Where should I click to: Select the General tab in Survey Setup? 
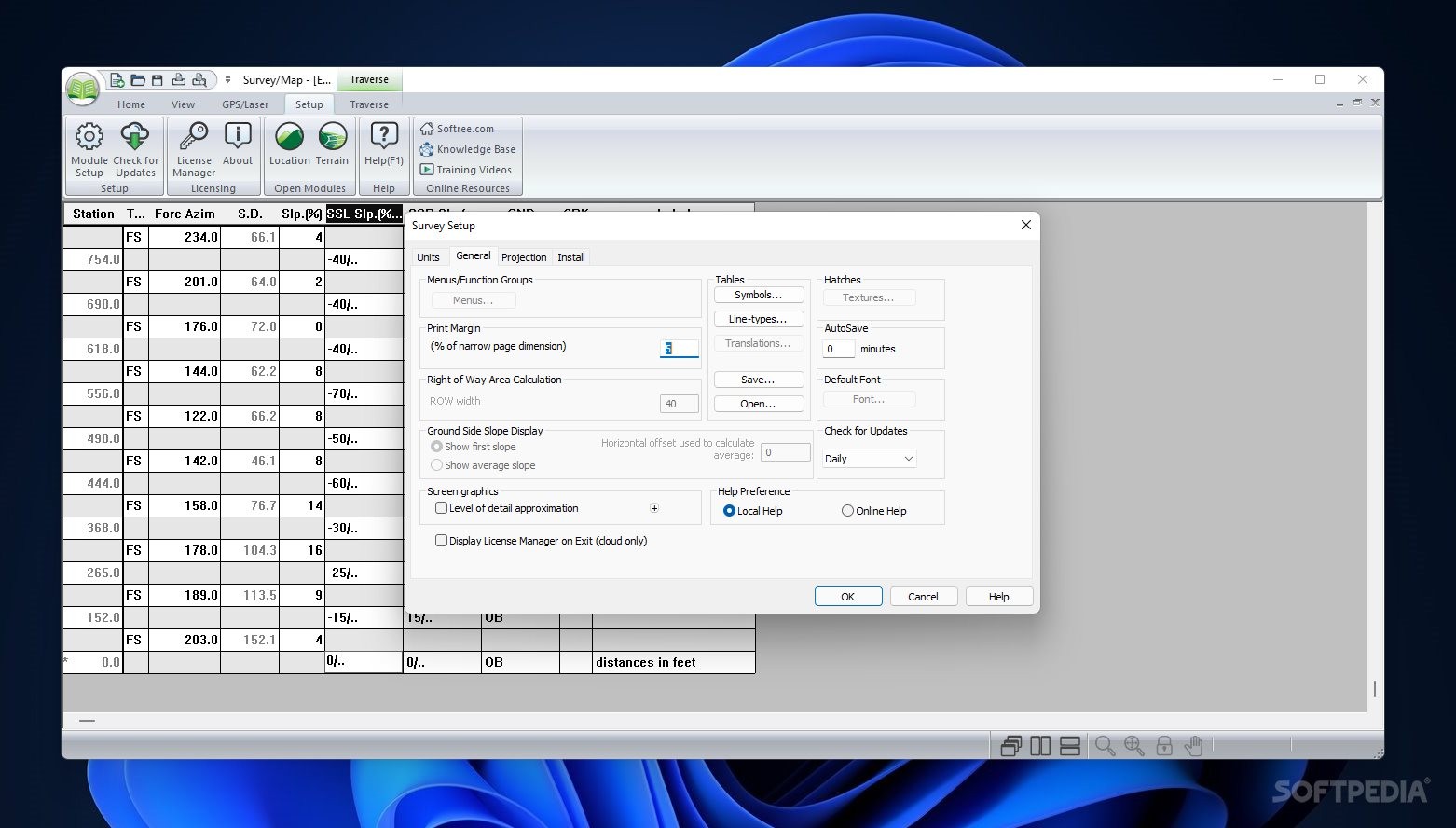[x=473, y=255]
